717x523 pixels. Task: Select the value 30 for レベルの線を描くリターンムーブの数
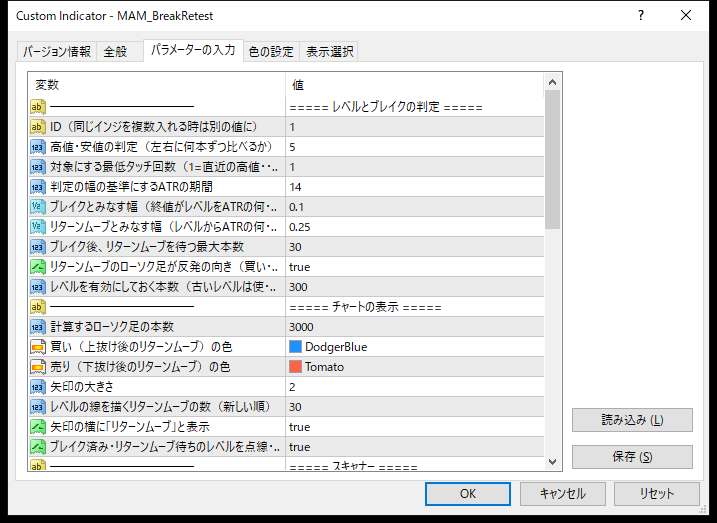415,407
